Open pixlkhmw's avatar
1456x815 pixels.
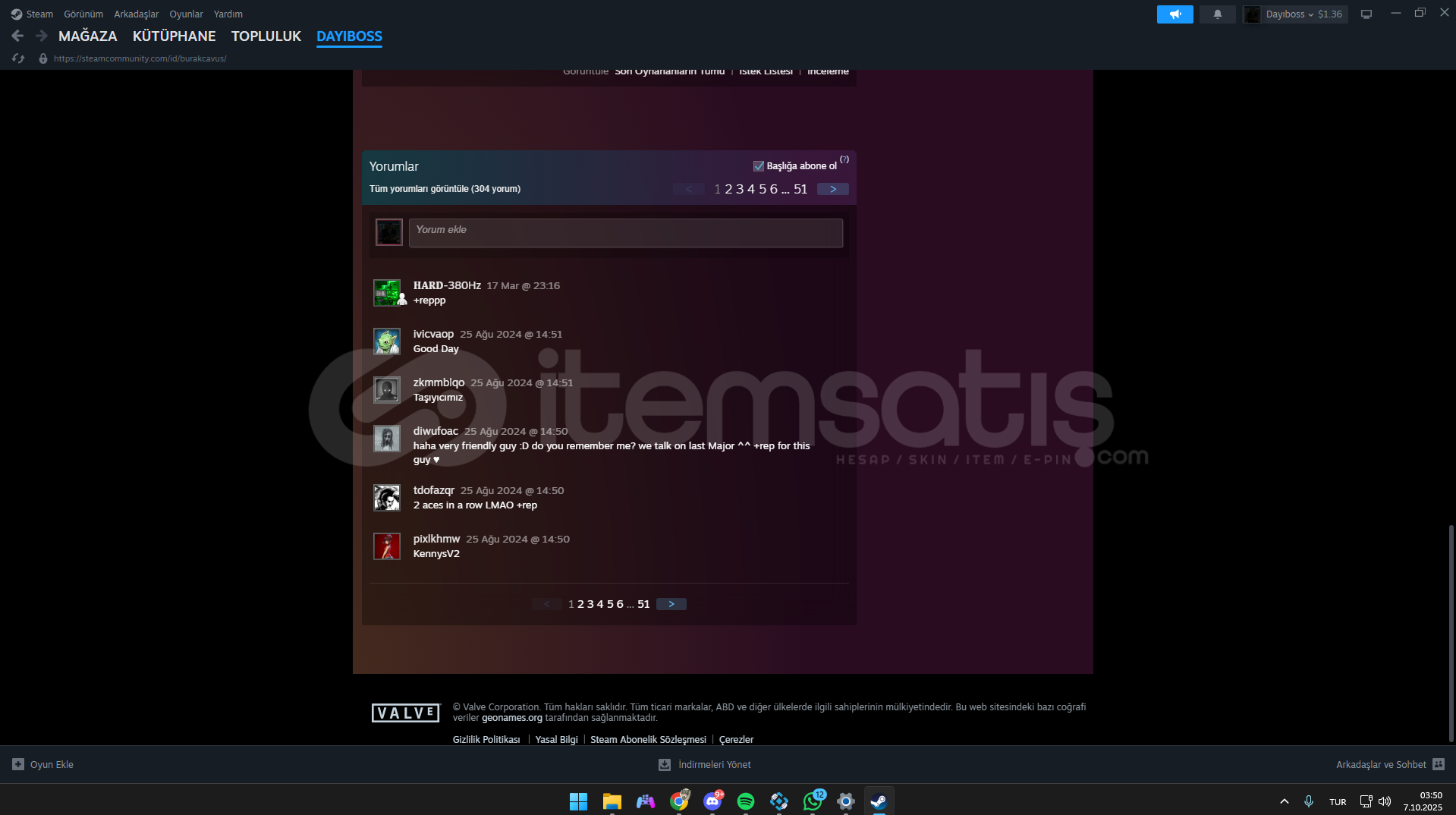pyautogui.click(x=387, y=546)
